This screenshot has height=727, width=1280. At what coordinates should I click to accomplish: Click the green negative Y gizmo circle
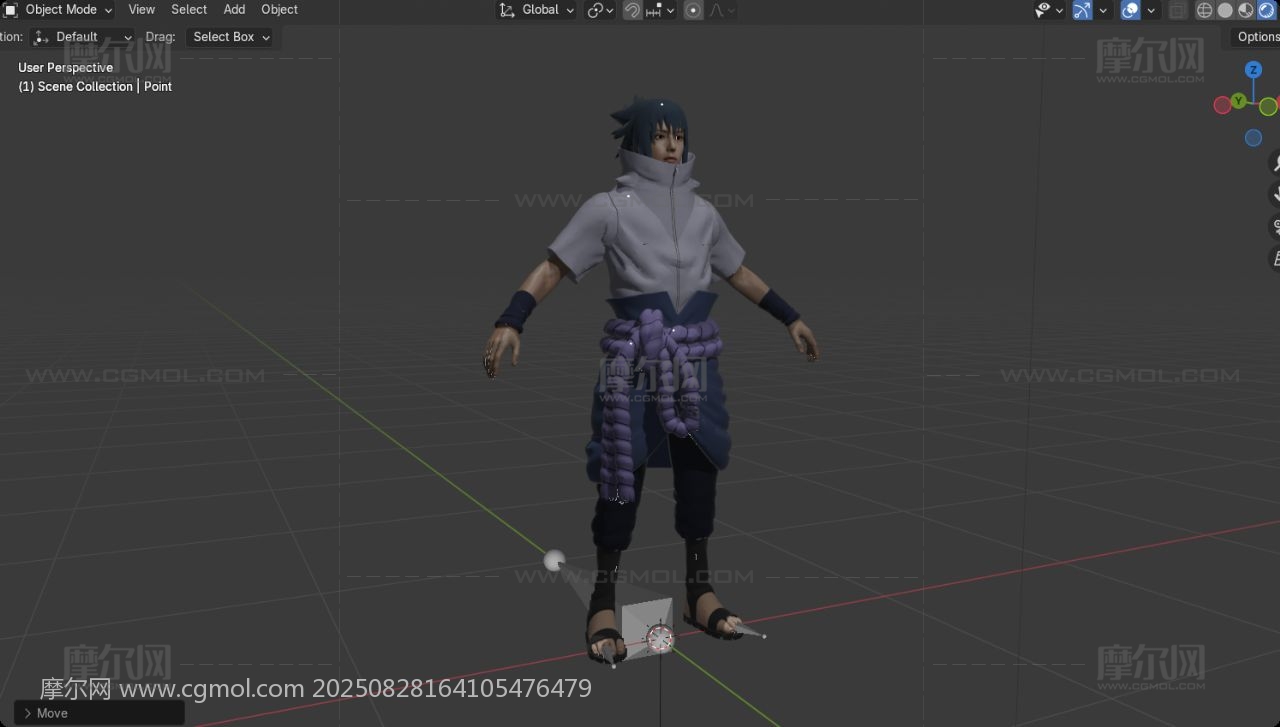[x=1268, y=107]
